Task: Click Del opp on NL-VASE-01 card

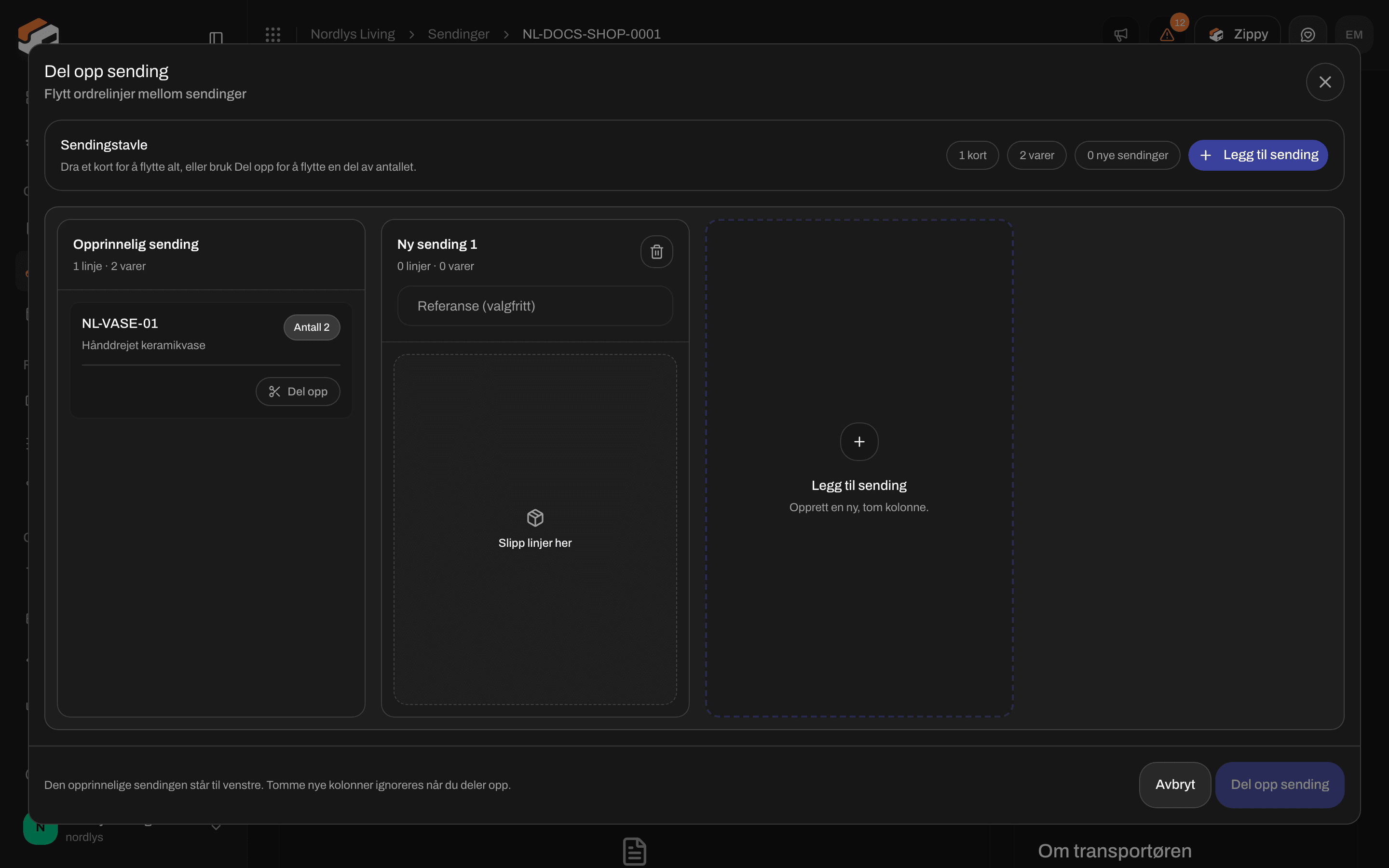Action: 298,392
